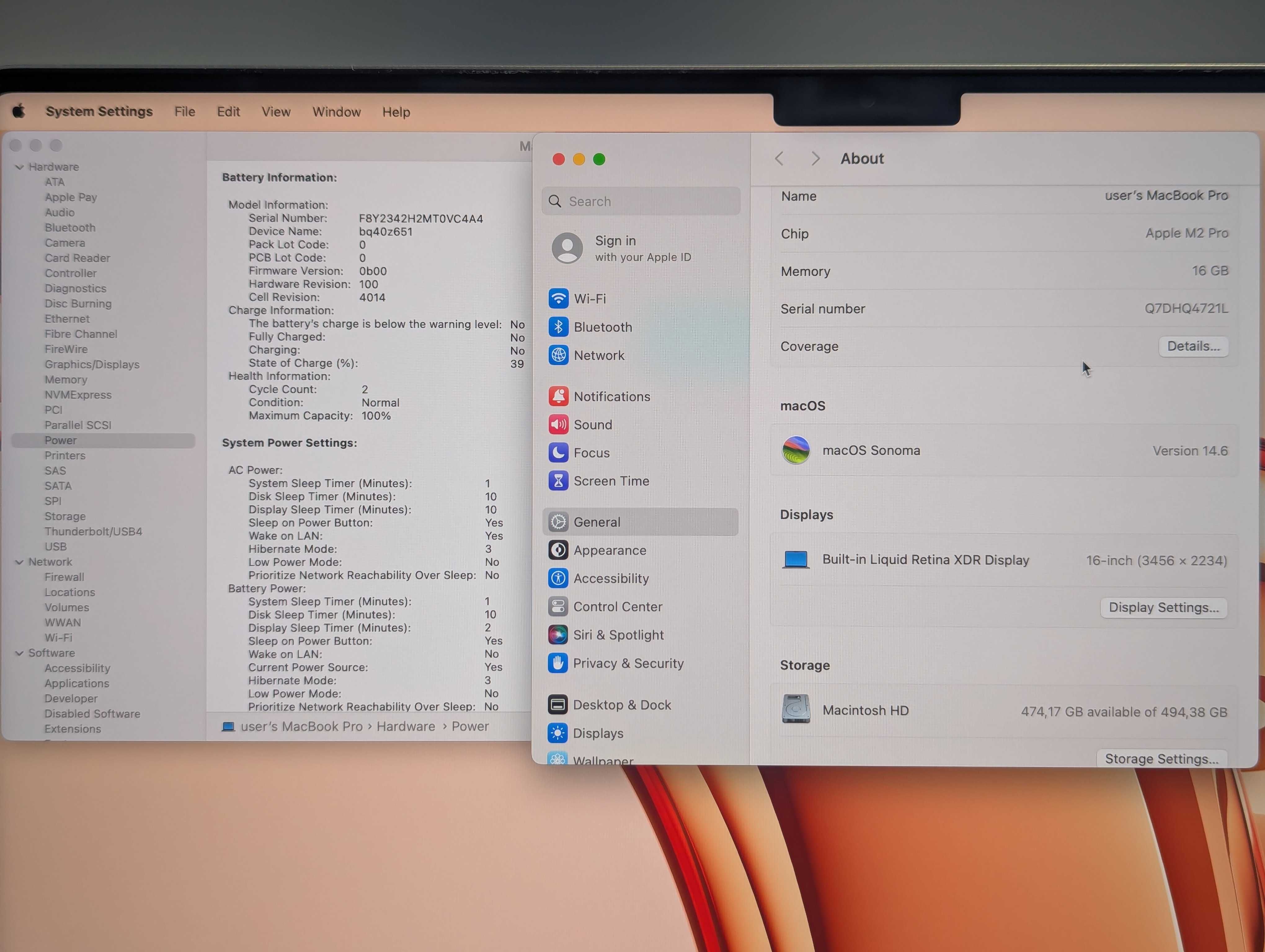The width and height of the screenshot is (1265, 952).
Task: Click the Search field in System Settings
Action: (x=641, y=201)
